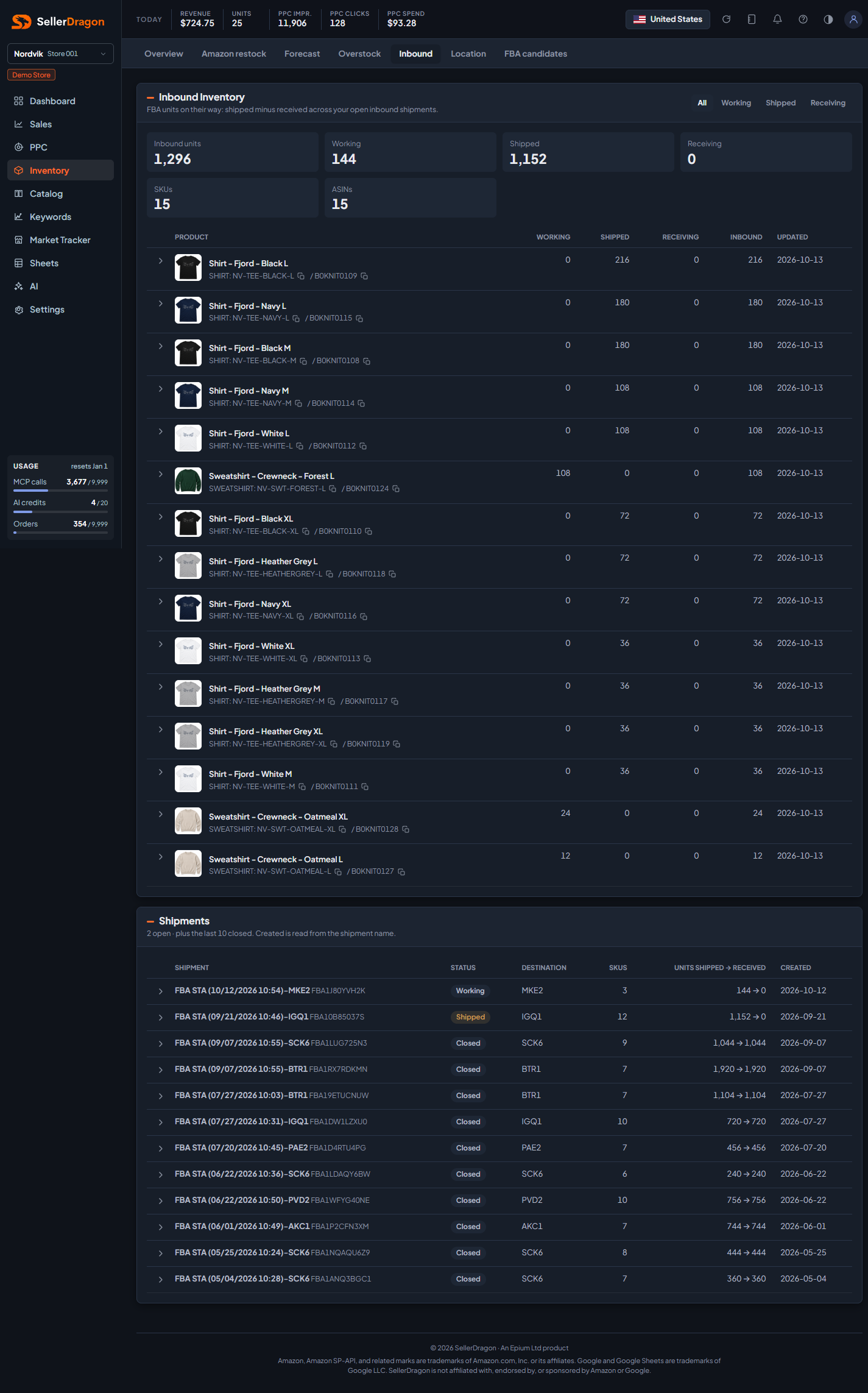Copy ASIN B0KNIT0109
Screen dimensions: 868x1393
click(364, 276)
